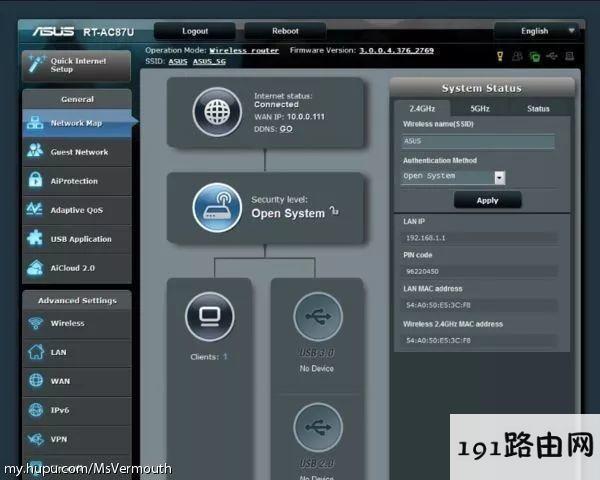Screen dimensions: 600x480
Task: Click the unlocked padlock beside Open System
Action: [334, 210]
